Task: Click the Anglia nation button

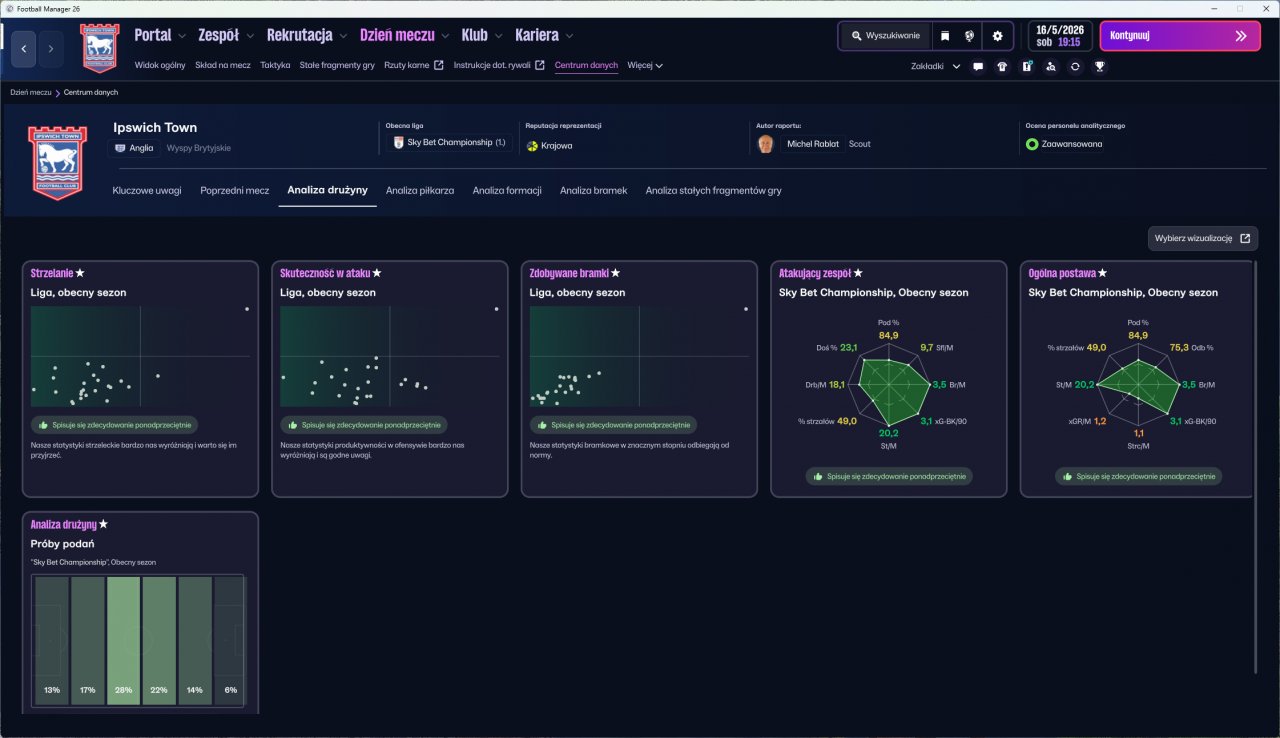Action: (x=134, y=148)
